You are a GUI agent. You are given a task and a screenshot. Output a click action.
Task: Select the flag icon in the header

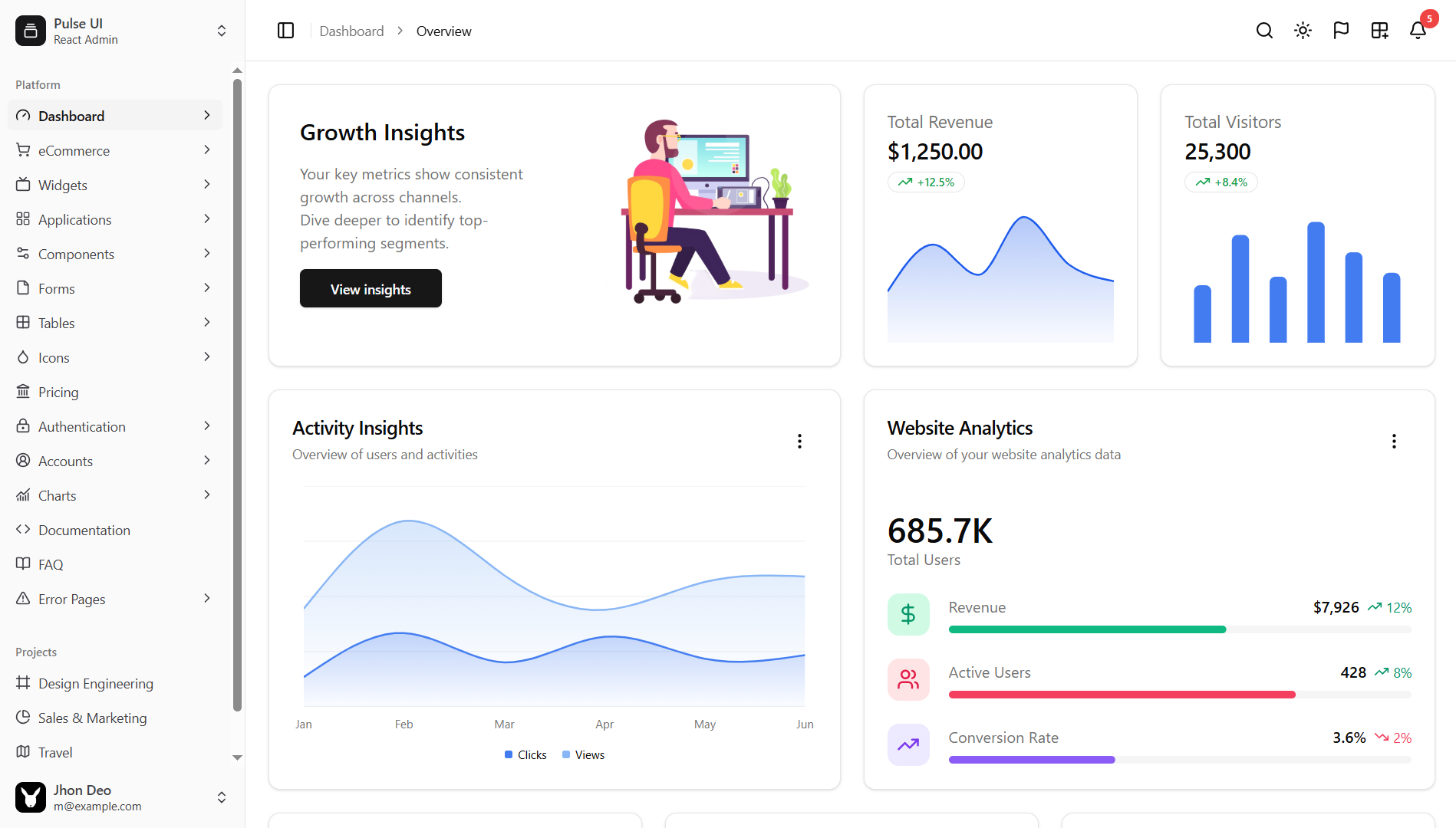1341,31
